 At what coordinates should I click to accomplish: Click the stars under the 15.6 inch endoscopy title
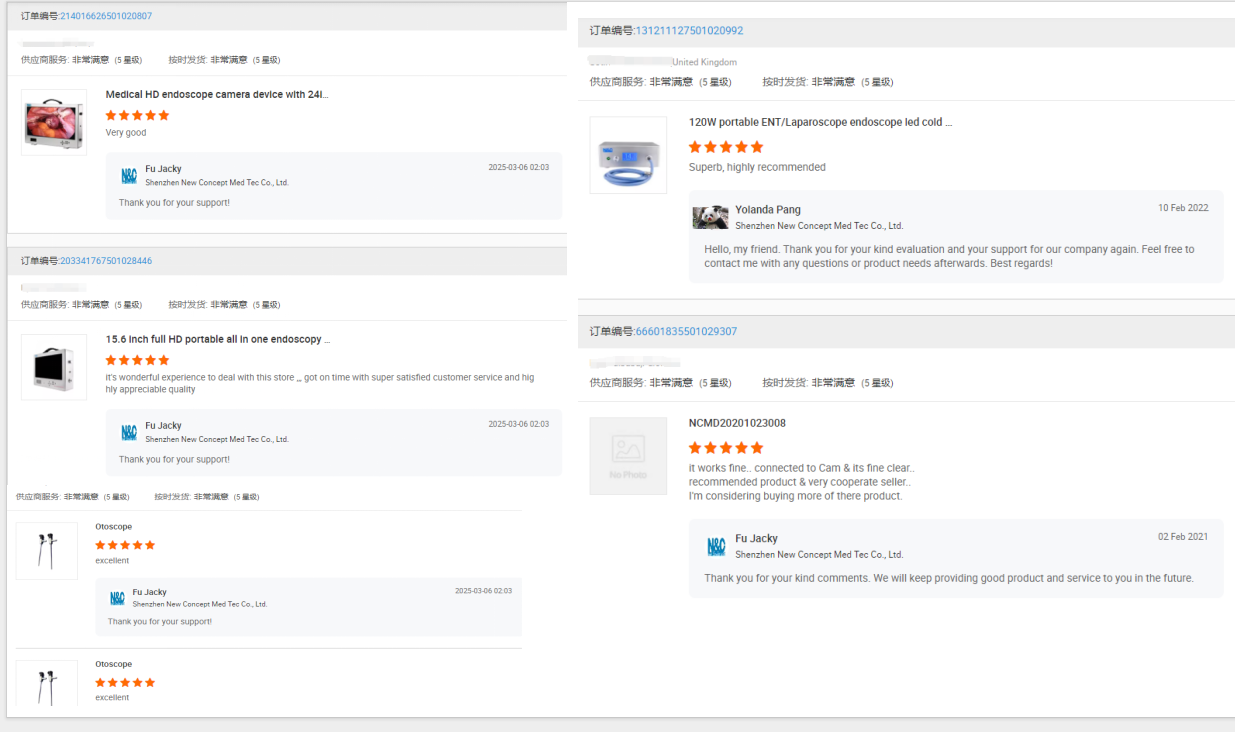click(x=137, y=360)
